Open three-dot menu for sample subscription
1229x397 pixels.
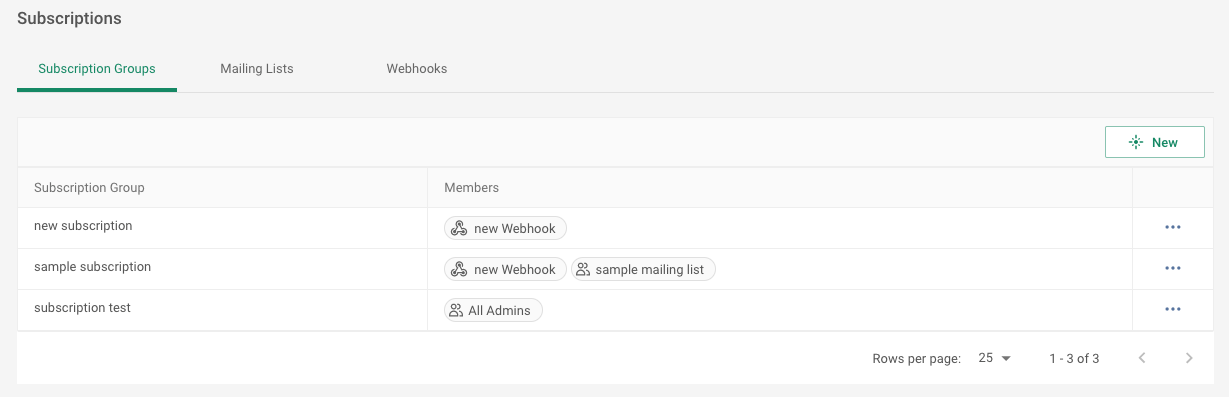1173,269
